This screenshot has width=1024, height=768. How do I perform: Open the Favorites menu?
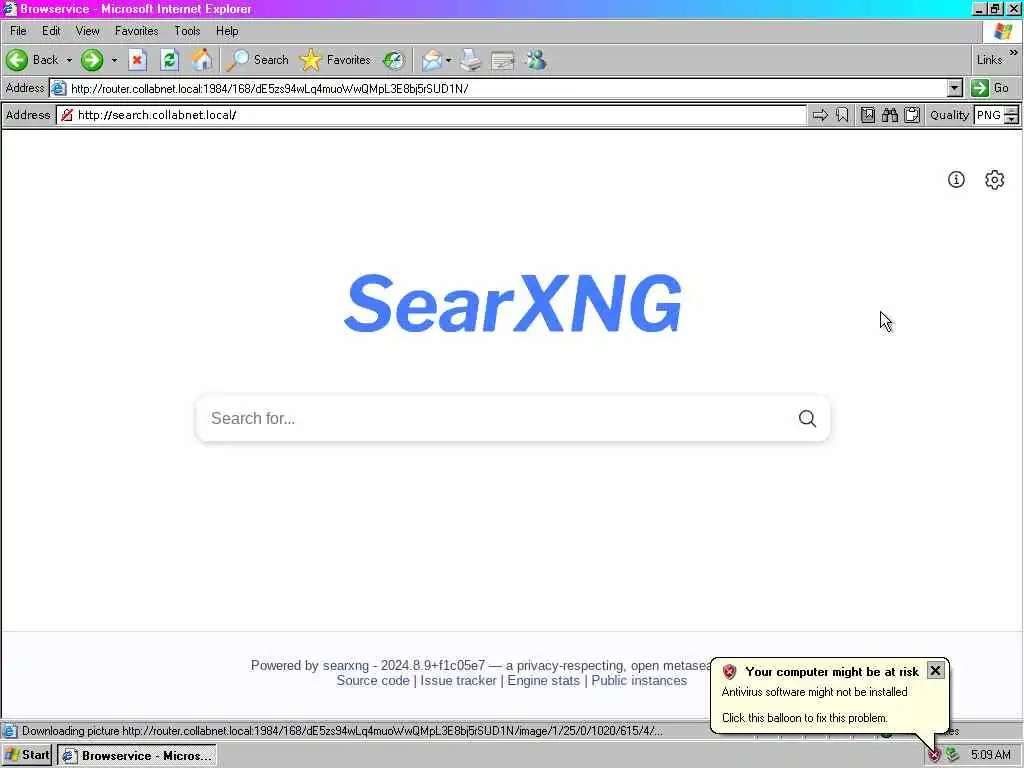pos(136,31)
